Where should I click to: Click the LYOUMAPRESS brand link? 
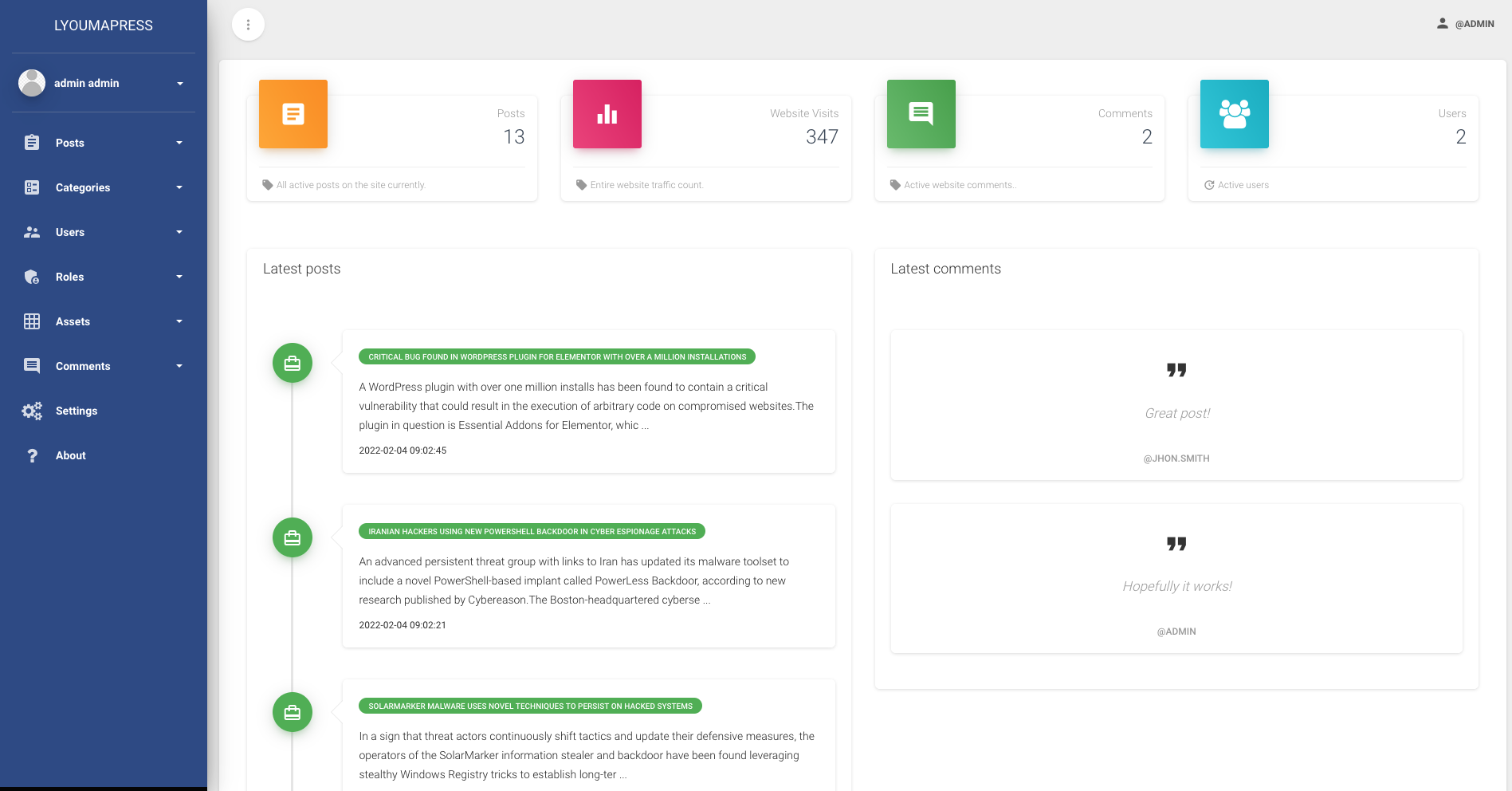tap(104, 26)
